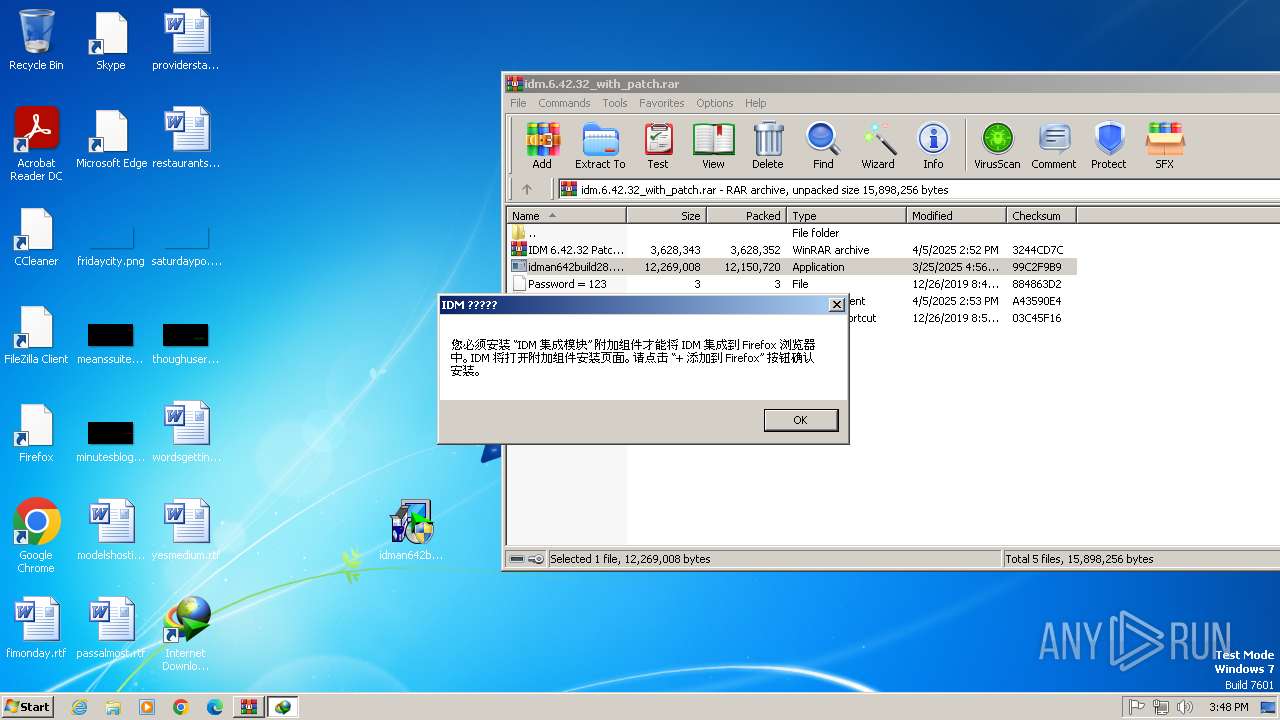
Task: Click the Start button
Action: click(x=28, y=707)
